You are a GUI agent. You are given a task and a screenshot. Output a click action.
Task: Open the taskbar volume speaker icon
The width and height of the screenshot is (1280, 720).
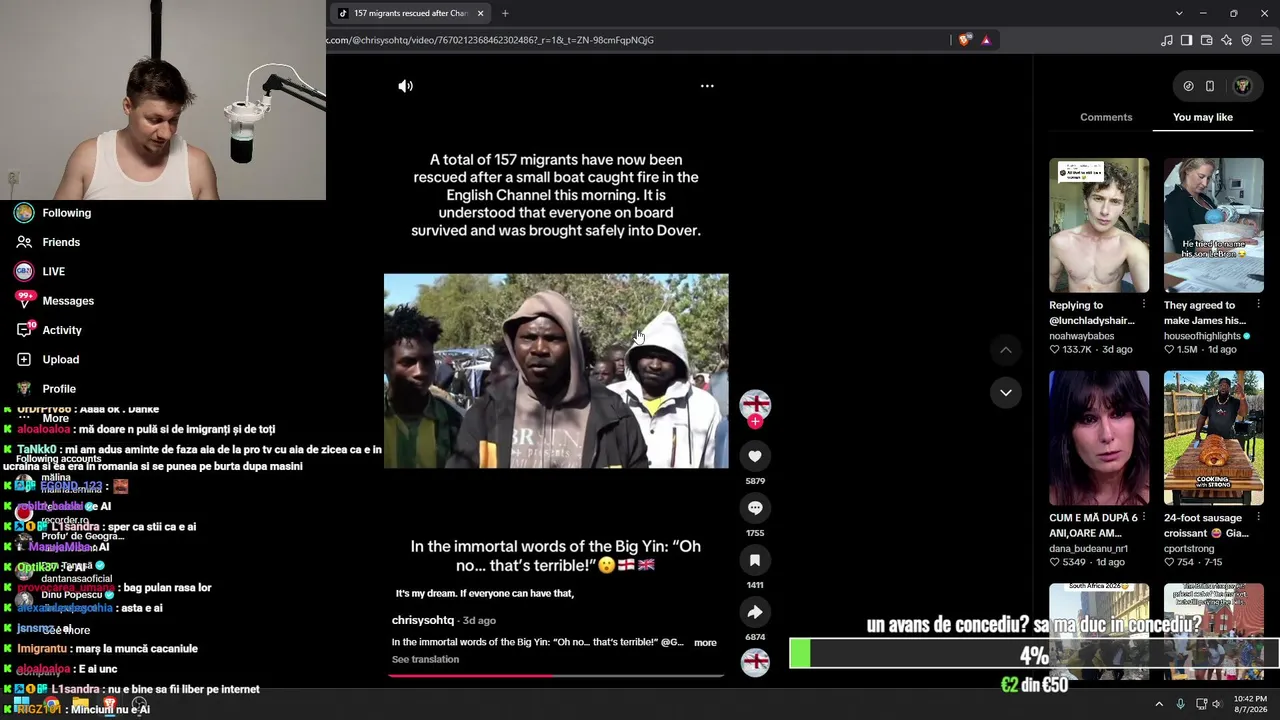coord(1217,704)
